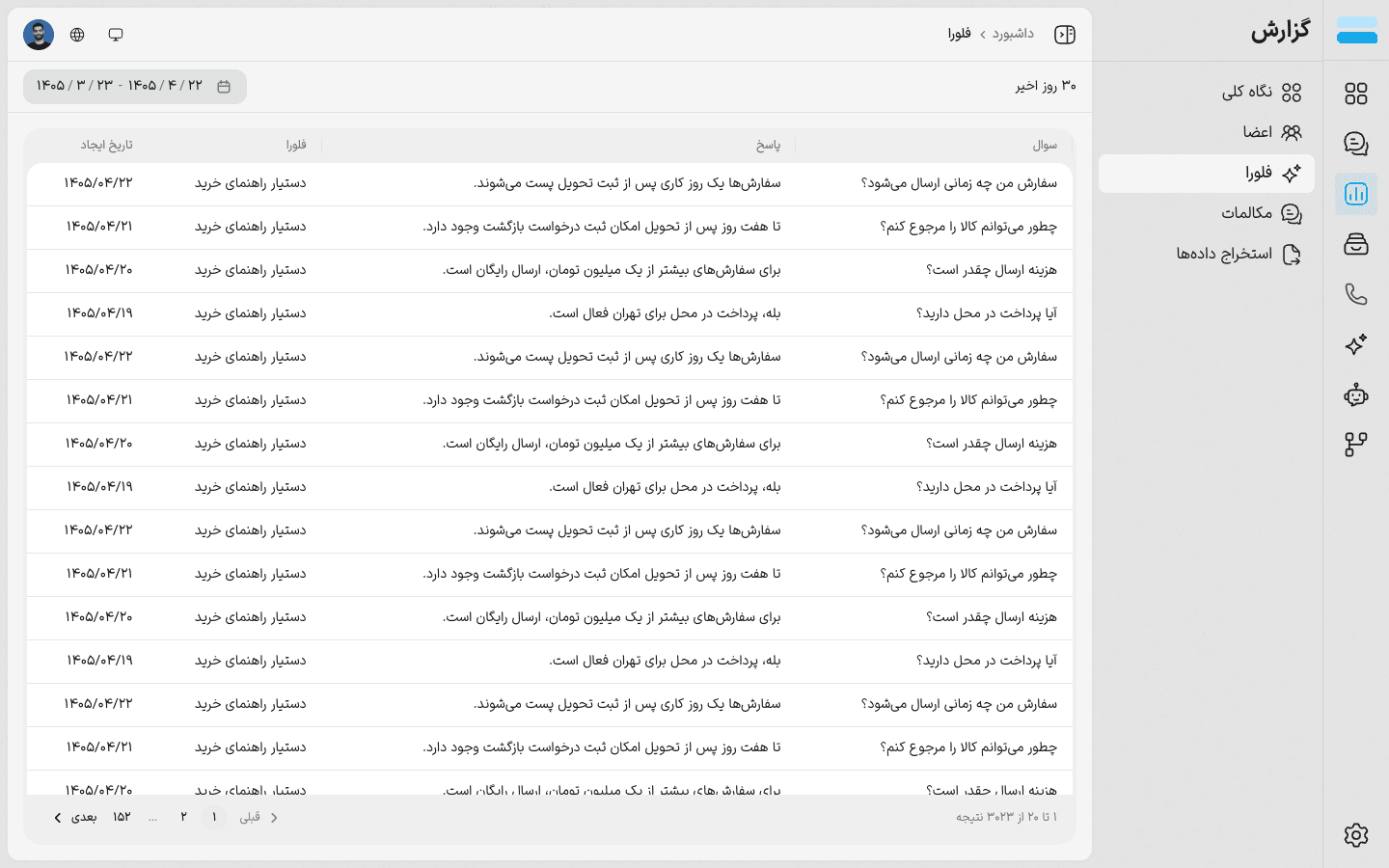The width and height of the screenshot is (1389, 868).
Task: Click the first آیا پرداخت در محل دارید؟ cell
Action: [987, 313]
